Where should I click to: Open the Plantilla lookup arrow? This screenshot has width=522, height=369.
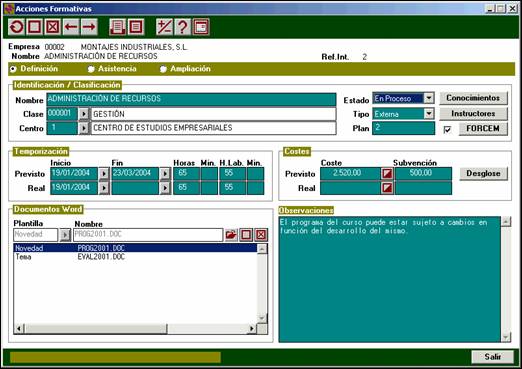[65, 235]
